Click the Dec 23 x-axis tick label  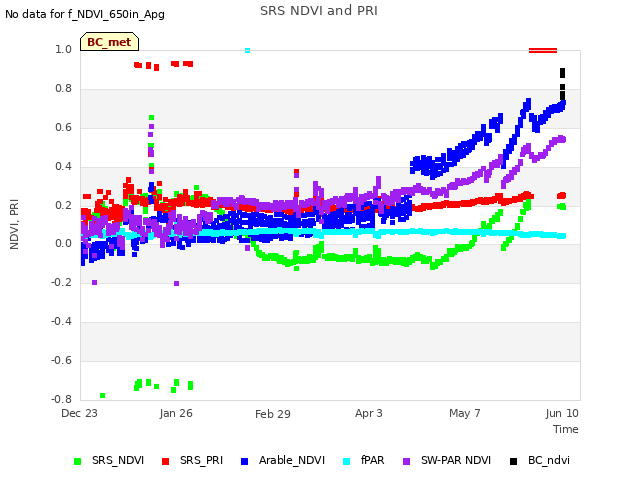79,413
